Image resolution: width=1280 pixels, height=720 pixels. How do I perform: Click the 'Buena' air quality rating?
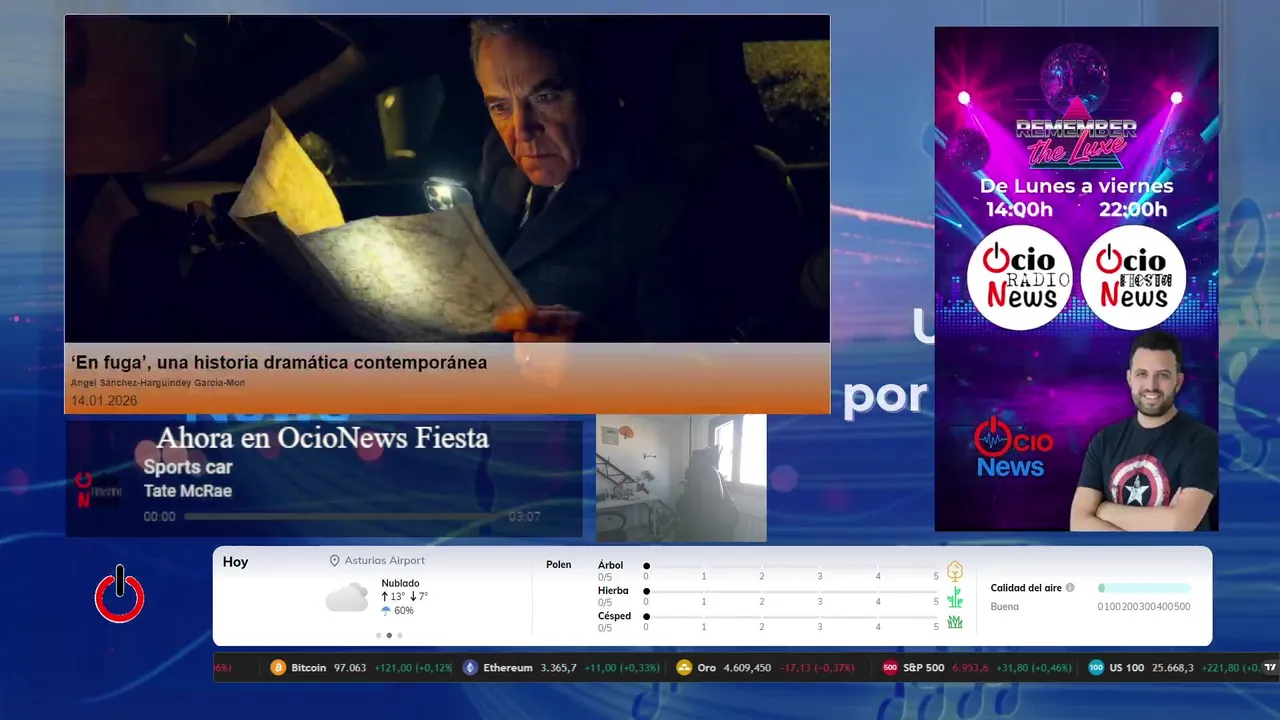pyautogui.click(x=1005, y=607)
